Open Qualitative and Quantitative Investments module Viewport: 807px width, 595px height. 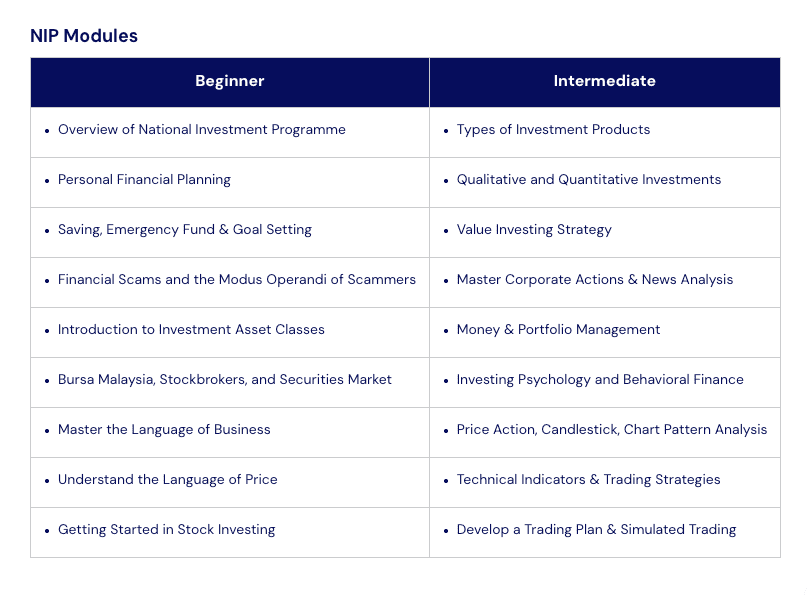coord(589,180)
